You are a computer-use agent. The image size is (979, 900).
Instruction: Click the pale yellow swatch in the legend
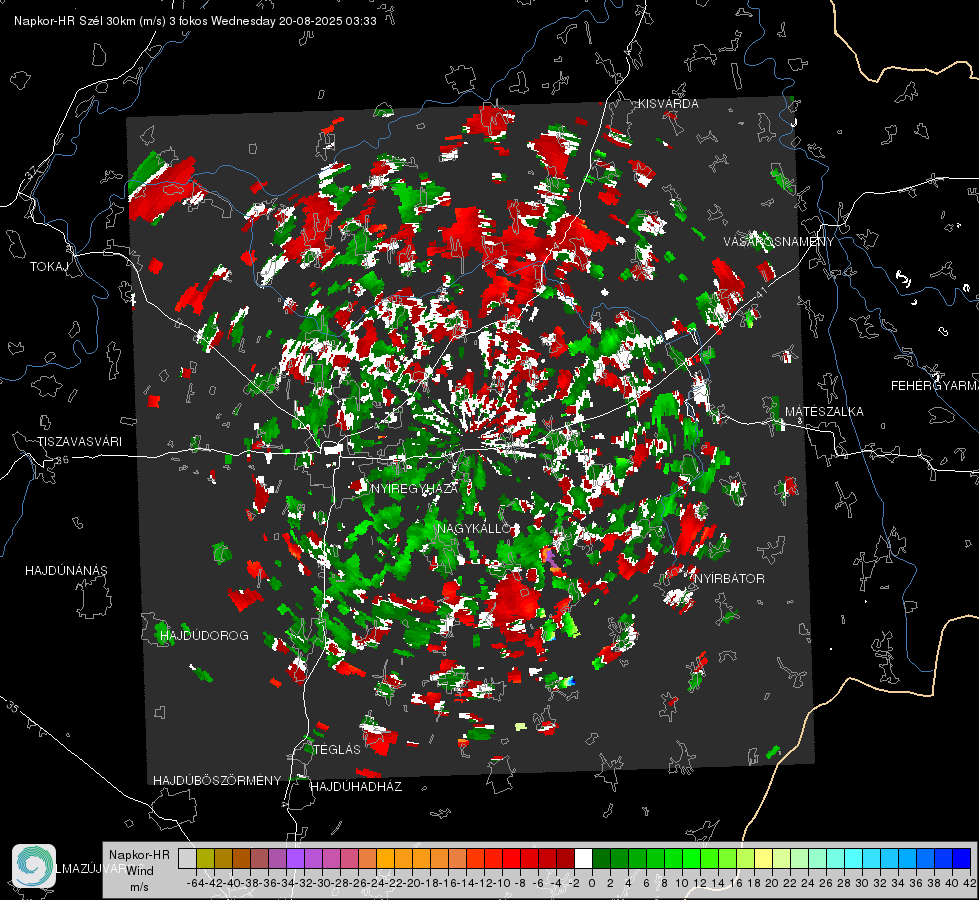[x=763, y=858]
